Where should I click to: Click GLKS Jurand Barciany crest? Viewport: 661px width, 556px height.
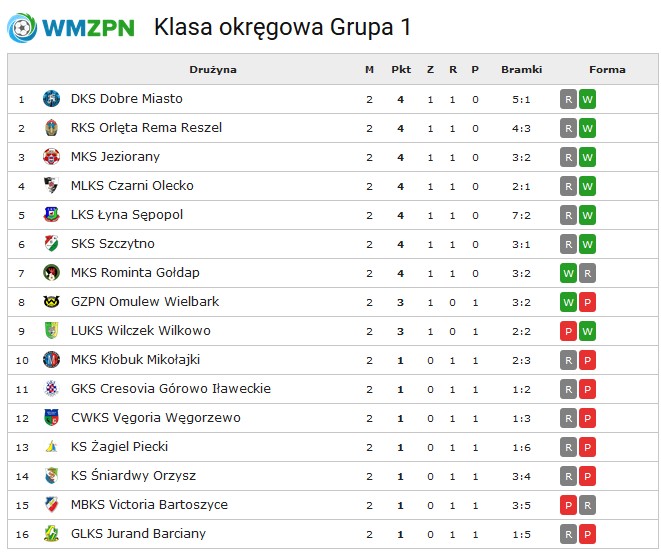tap(51, 533)
